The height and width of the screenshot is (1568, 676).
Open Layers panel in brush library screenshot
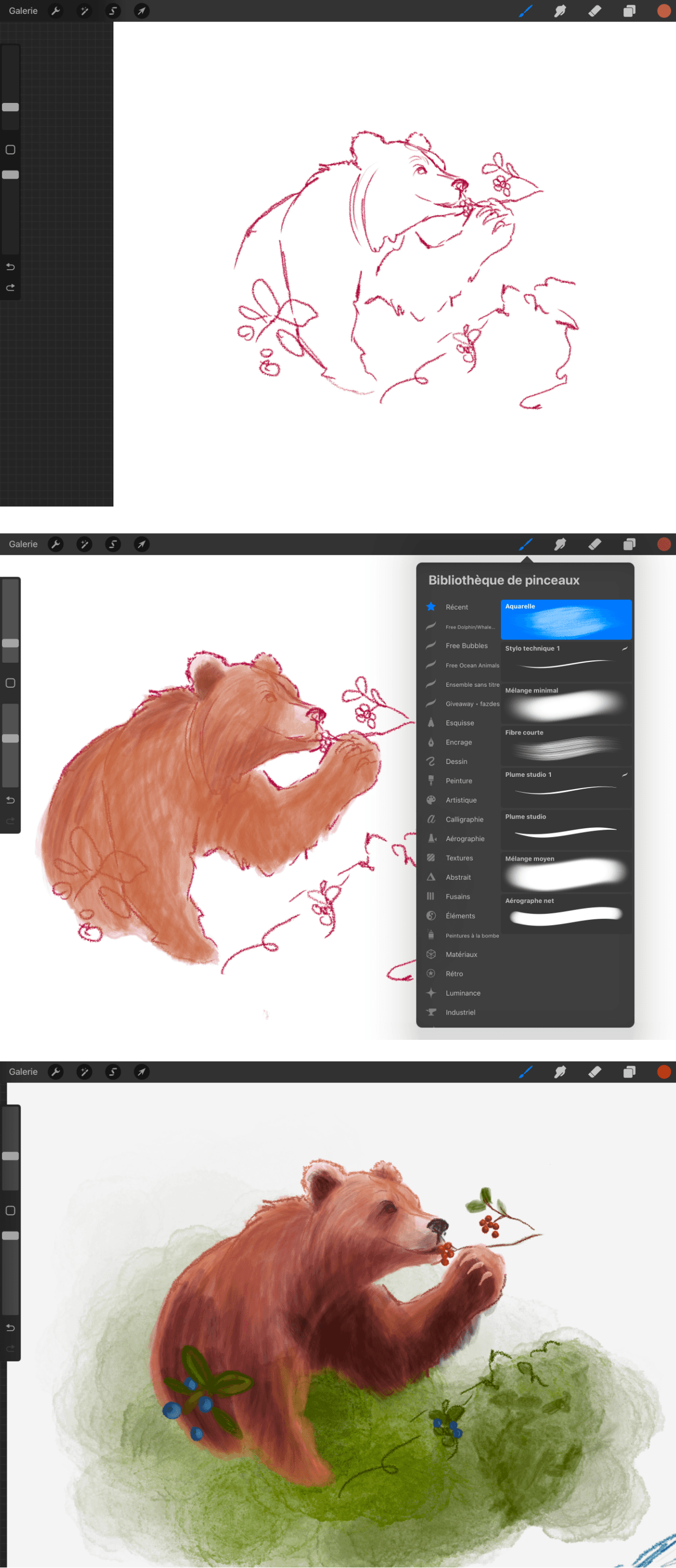629,544
